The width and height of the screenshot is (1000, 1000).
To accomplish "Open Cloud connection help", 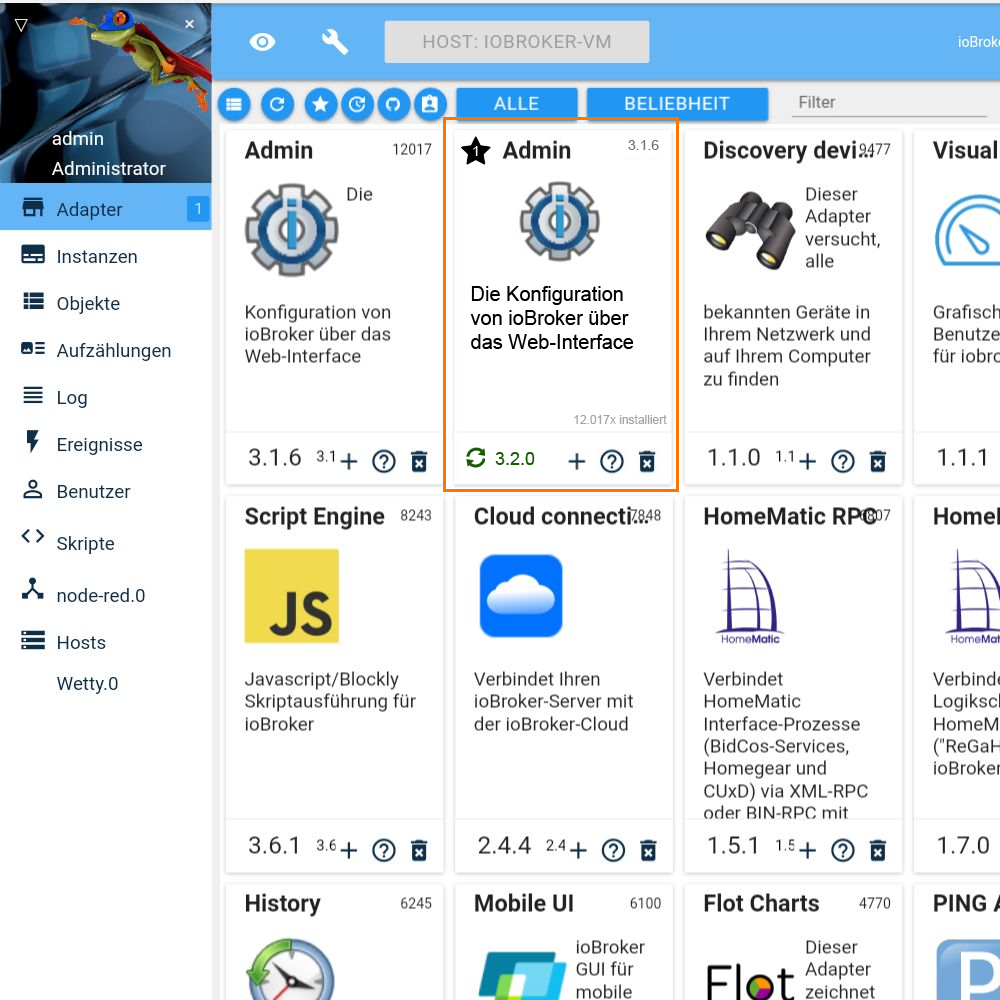I will (x=614, y=850).
